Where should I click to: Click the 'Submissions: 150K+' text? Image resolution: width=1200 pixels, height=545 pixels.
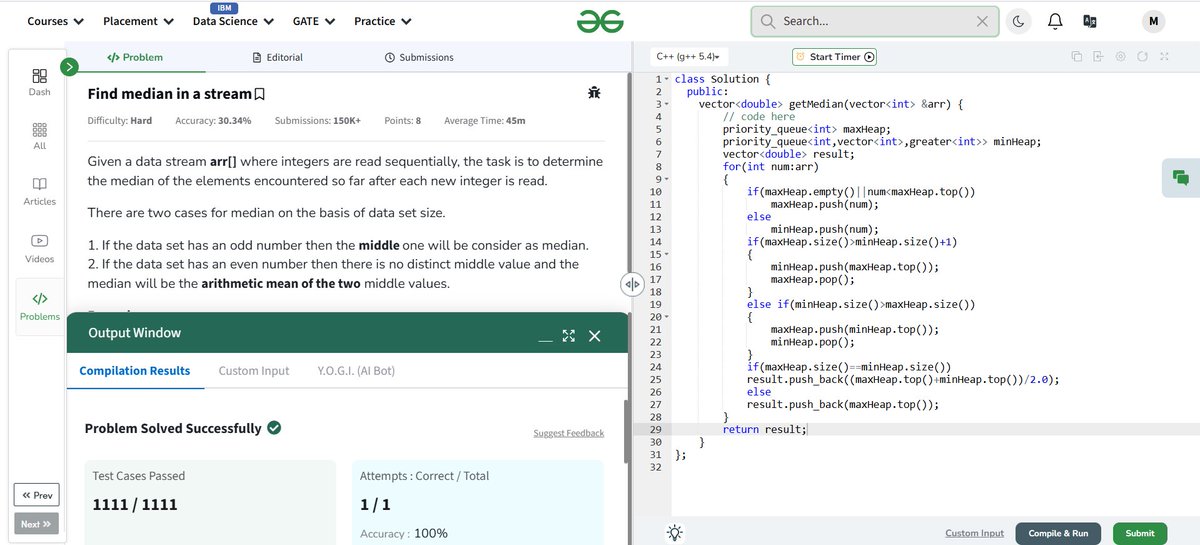317,121
